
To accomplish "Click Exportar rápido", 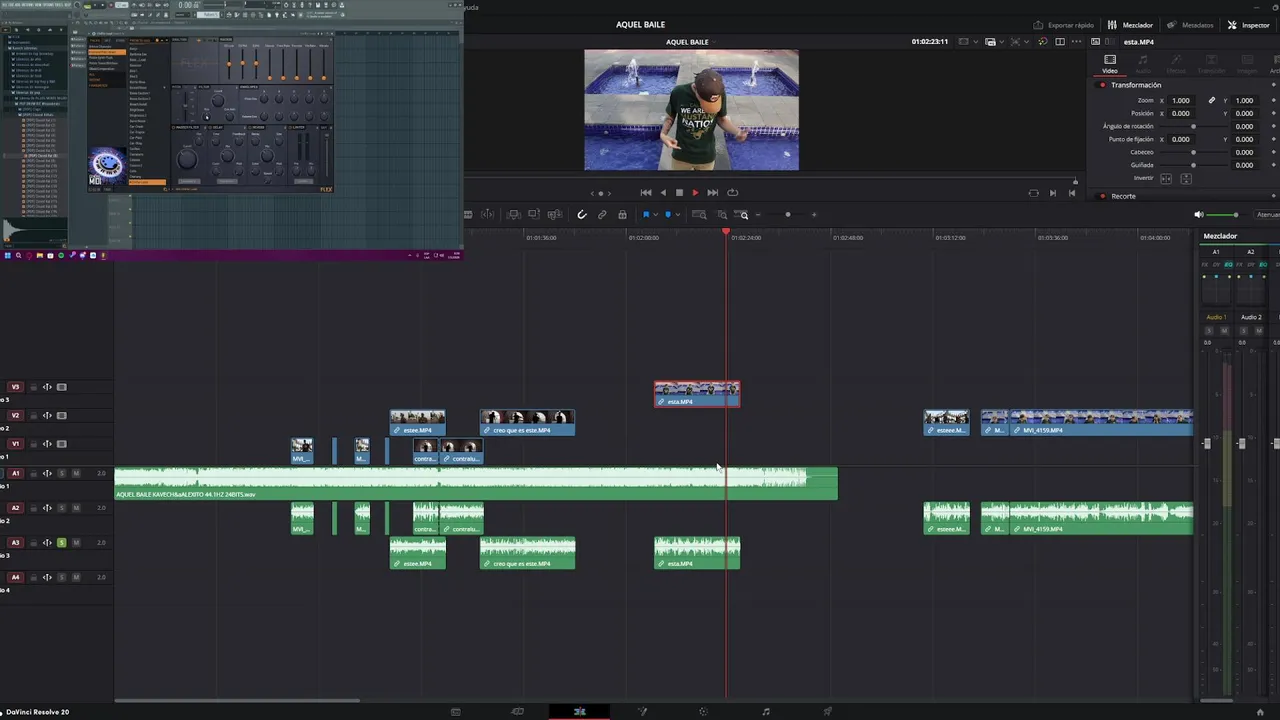I will pos(1063,25).
